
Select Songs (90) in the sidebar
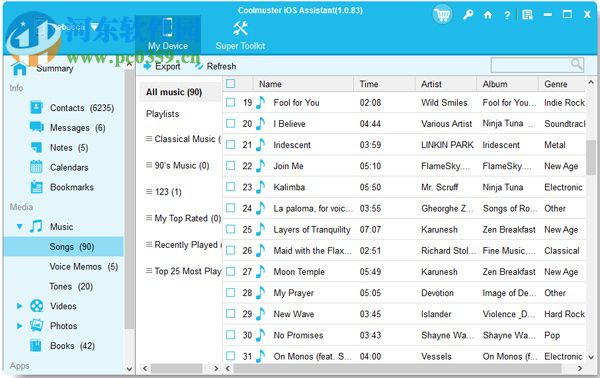pos(64,246)
